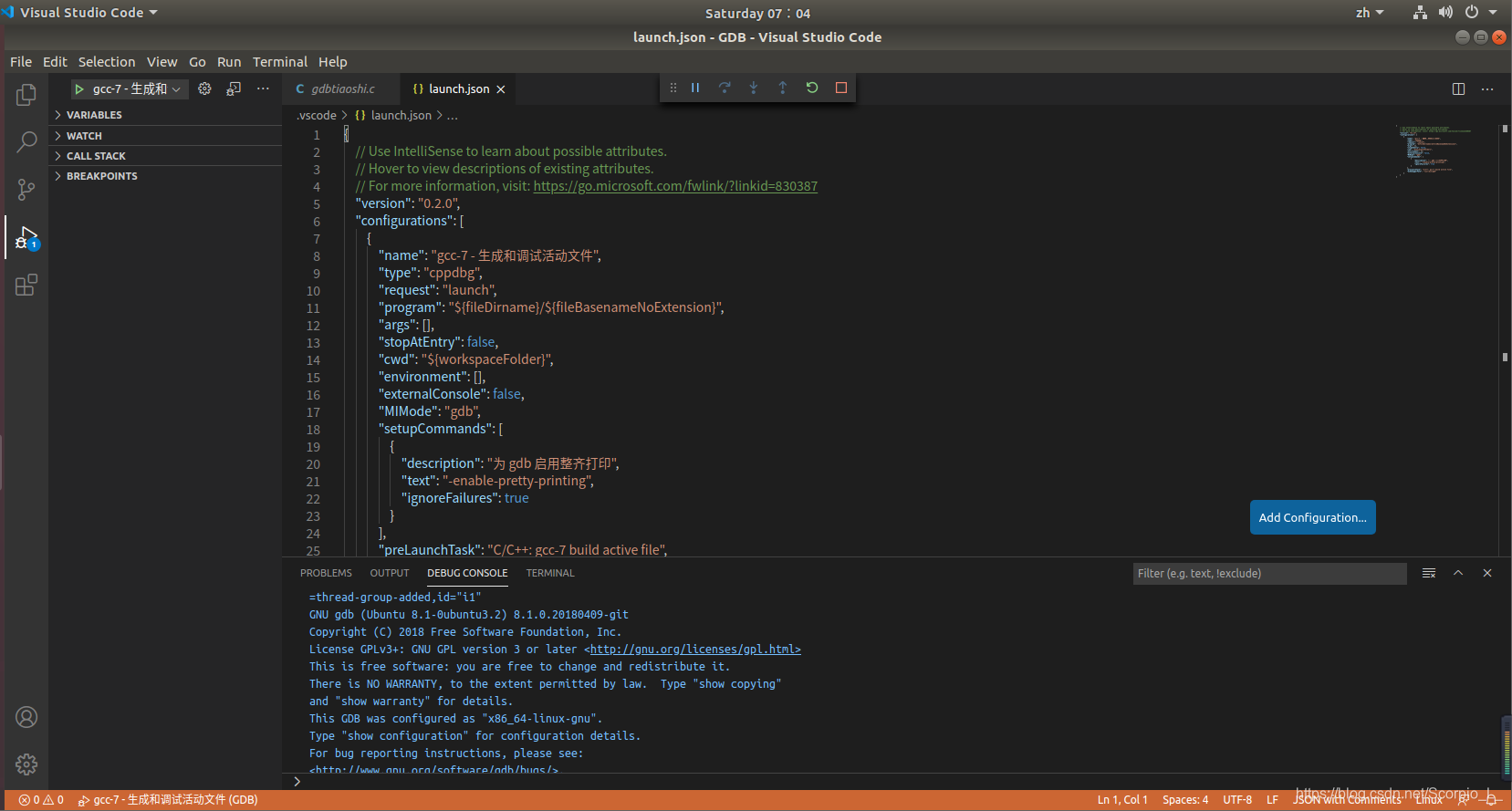Close the bottom panel

point(1487,573)
